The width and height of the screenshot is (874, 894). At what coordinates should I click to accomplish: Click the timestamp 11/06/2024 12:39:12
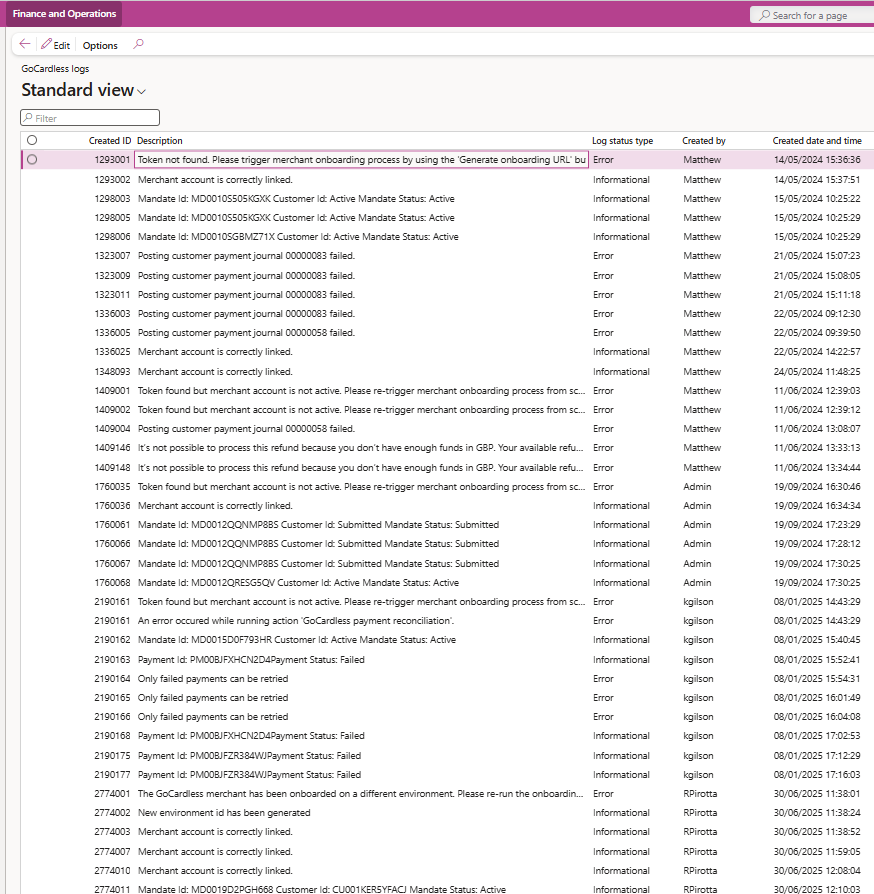817,410
